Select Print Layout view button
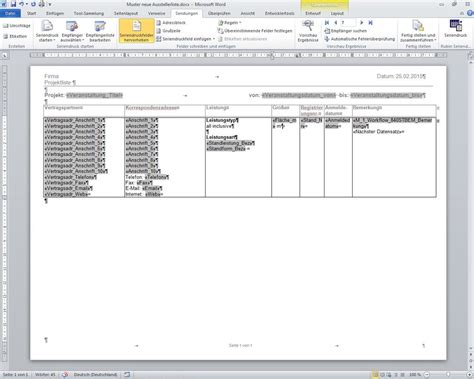Image resolution: width=474 pixels, height=379 pixels. [376, 375]
